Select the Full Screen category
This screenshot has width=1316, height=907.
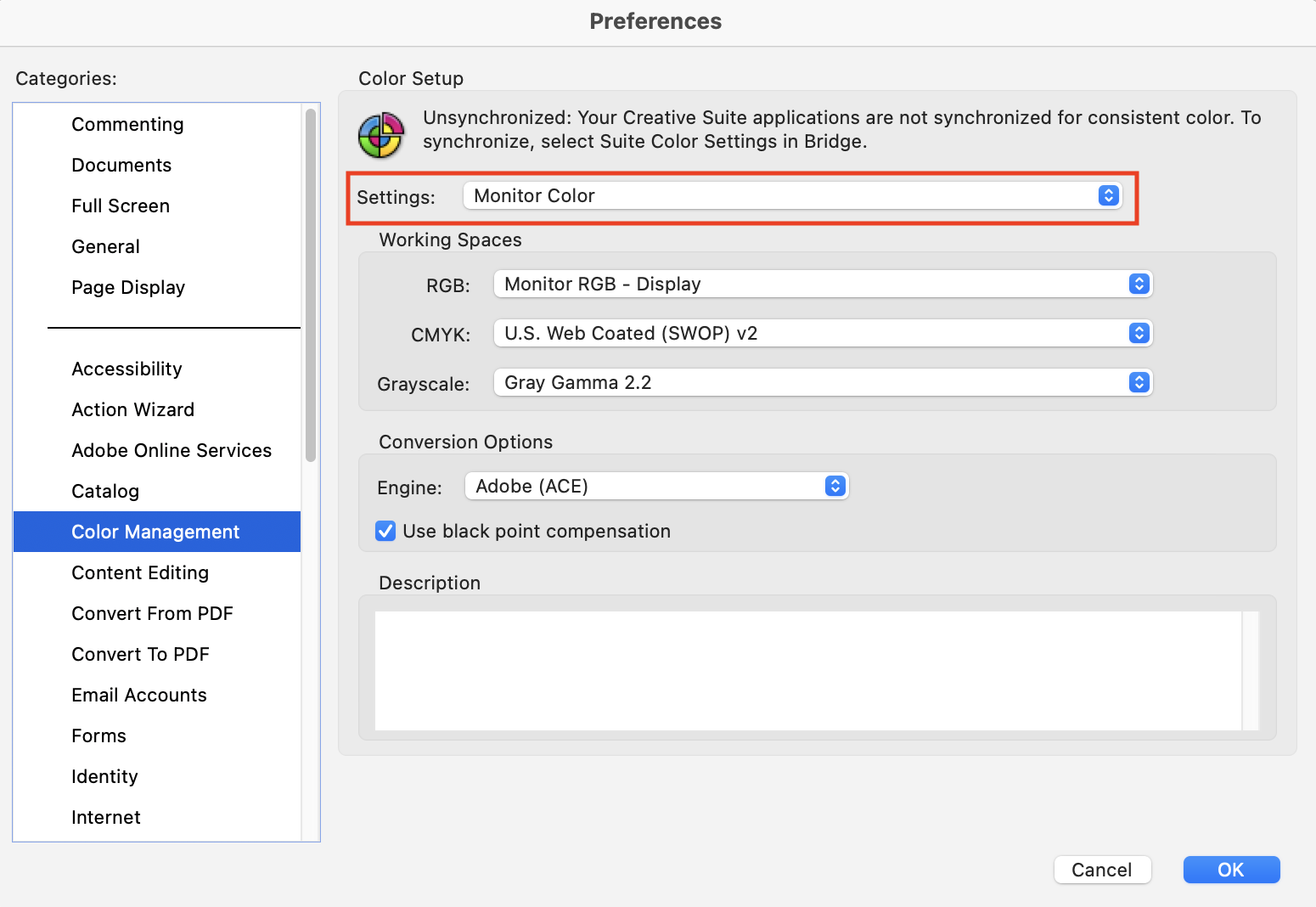[x=120, y=206]
